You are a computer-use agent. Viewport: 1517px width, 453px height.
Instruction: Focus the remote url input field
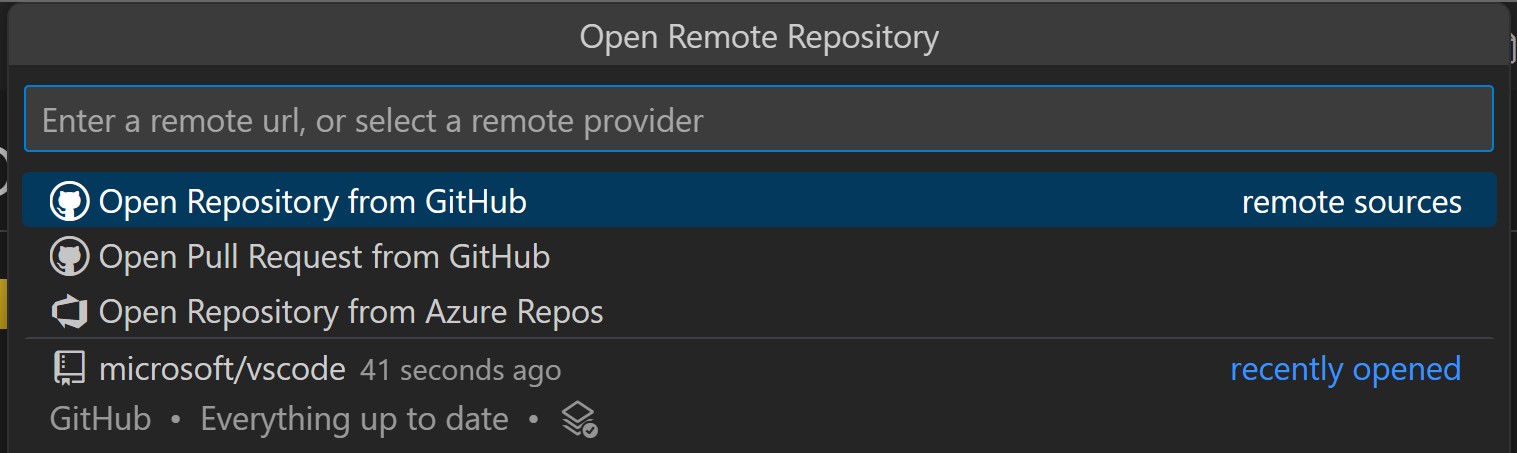click(x=758, y=119)
